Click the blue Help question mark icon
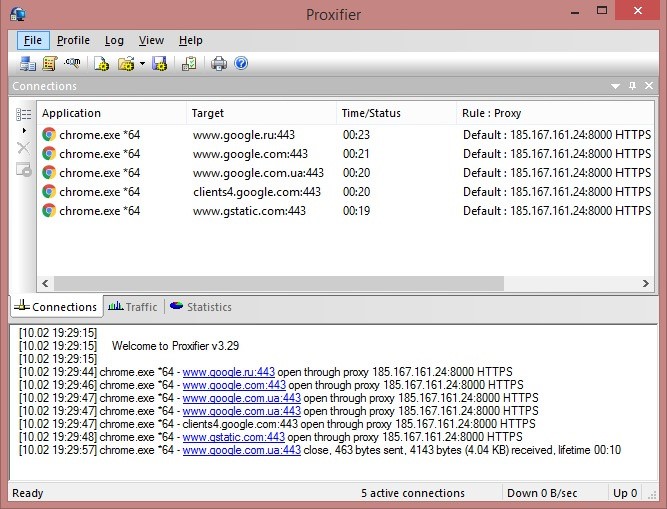Image resolution: width=667 pixels, height=509 pixels. (x=241, y=64)
